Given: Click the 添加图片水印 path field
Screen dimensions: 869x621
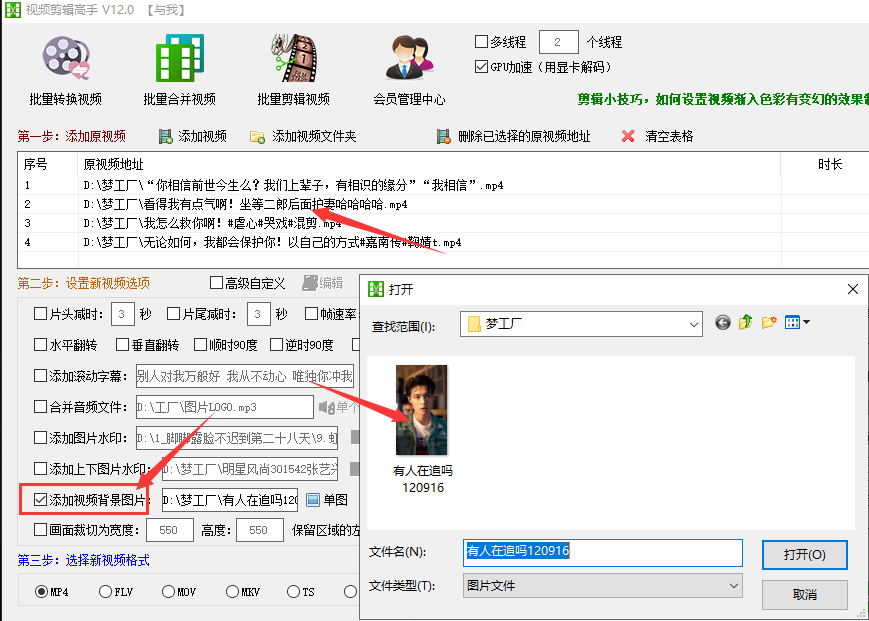Looking at the screenshot, I should coord(237,438).
